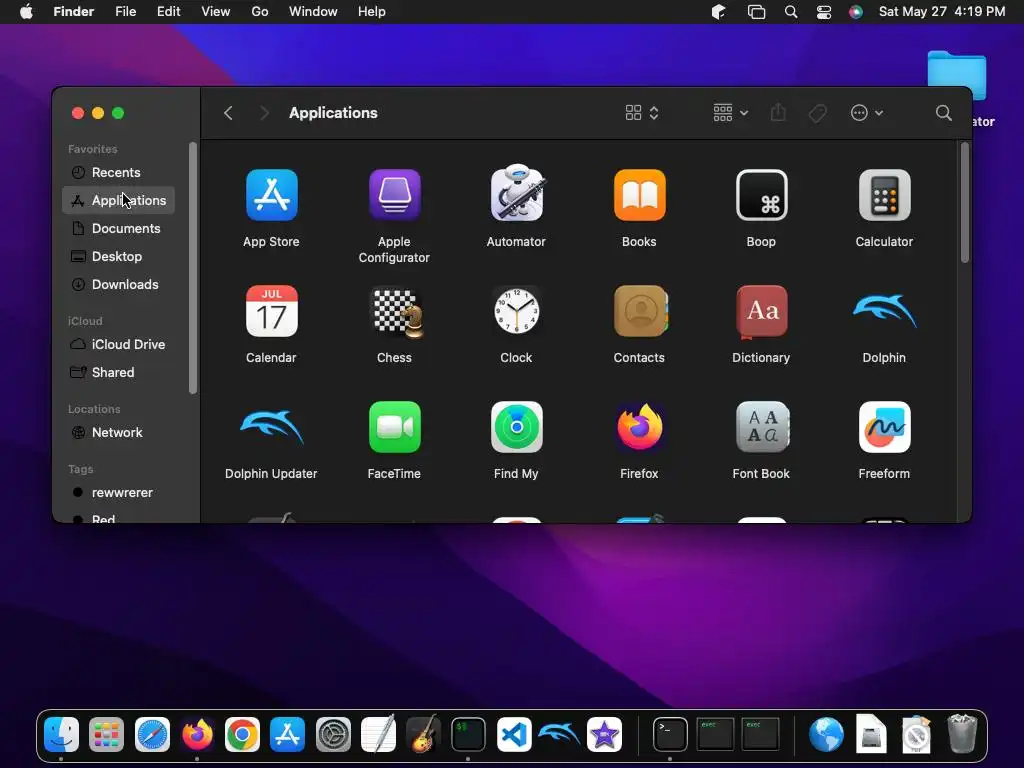Click the date and time display
This screenshot has height=768, width=1024.
(942, 12)
